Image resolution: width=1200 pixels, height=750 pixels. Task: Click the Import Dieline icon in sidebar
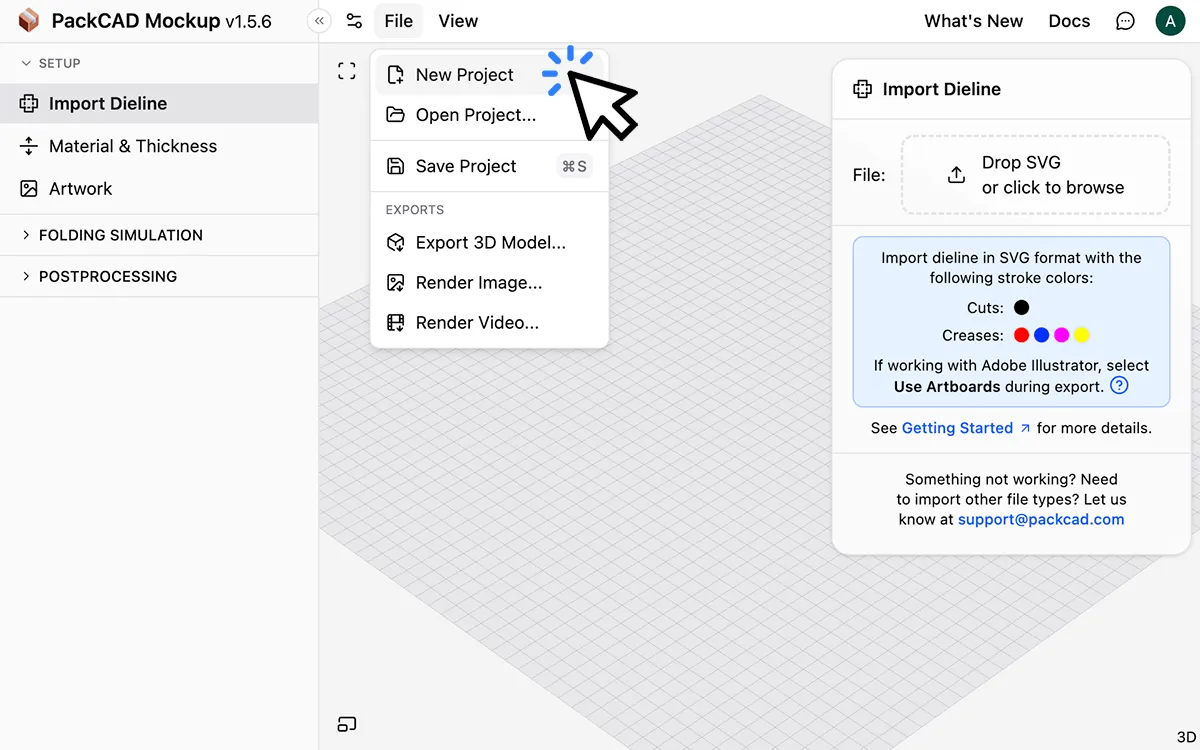point(29,104)
